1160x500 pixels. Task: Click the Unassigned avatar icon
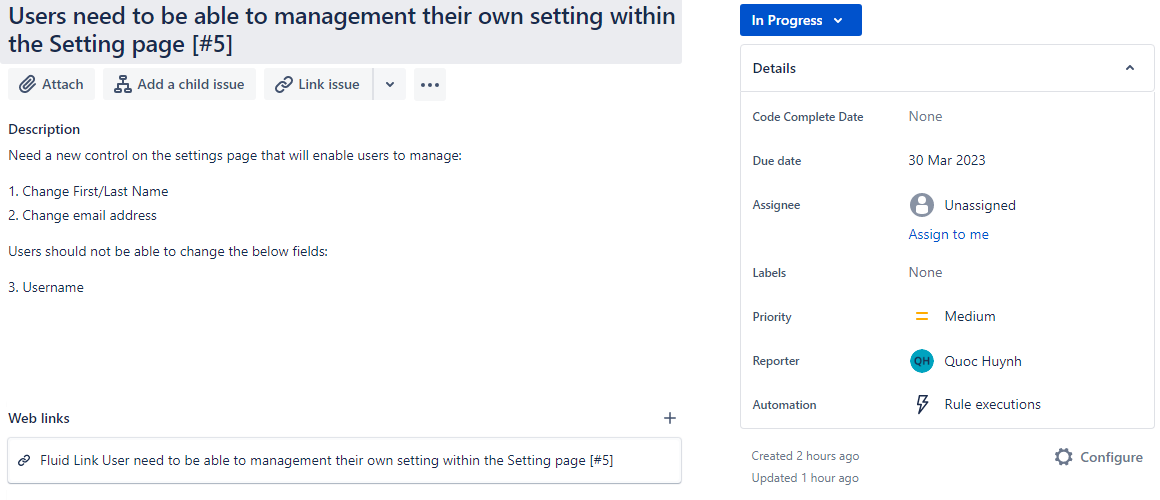point(921,205)
